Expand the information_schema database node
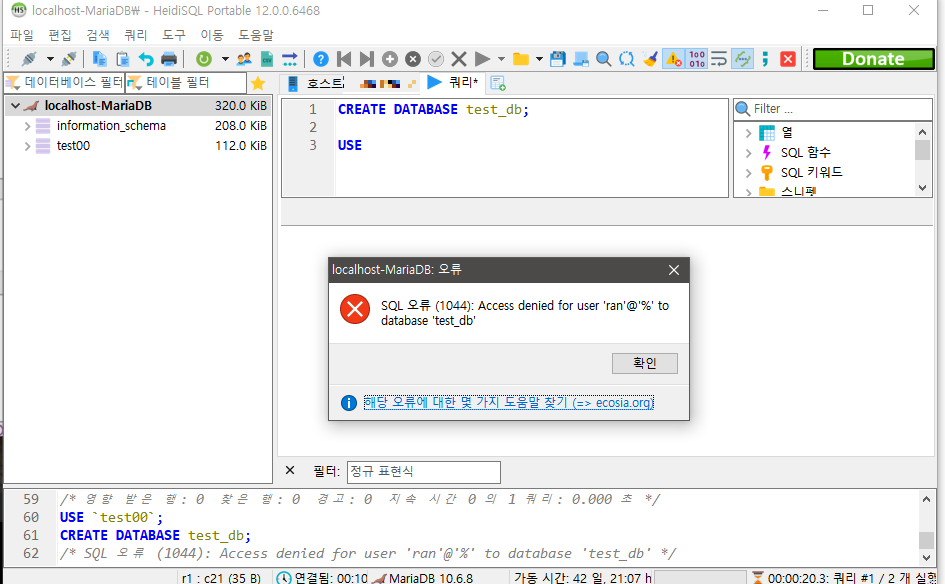Image resolution: width=945 pixels, height=584 pixels. tap(27, 126)
